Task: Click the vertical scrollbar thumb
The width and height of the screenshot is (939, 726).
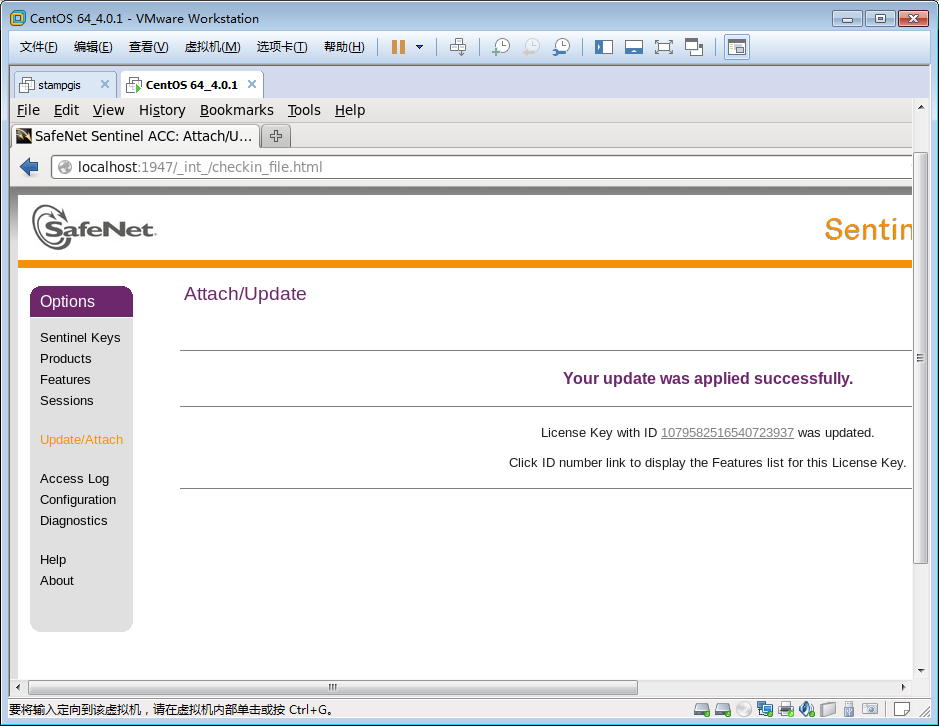Action: point(920,358)
